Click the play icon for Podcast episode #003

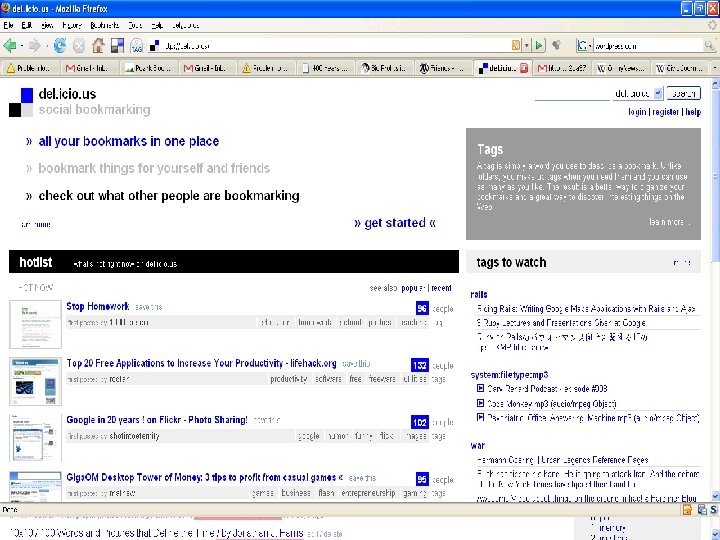click(x=480, y=388)
